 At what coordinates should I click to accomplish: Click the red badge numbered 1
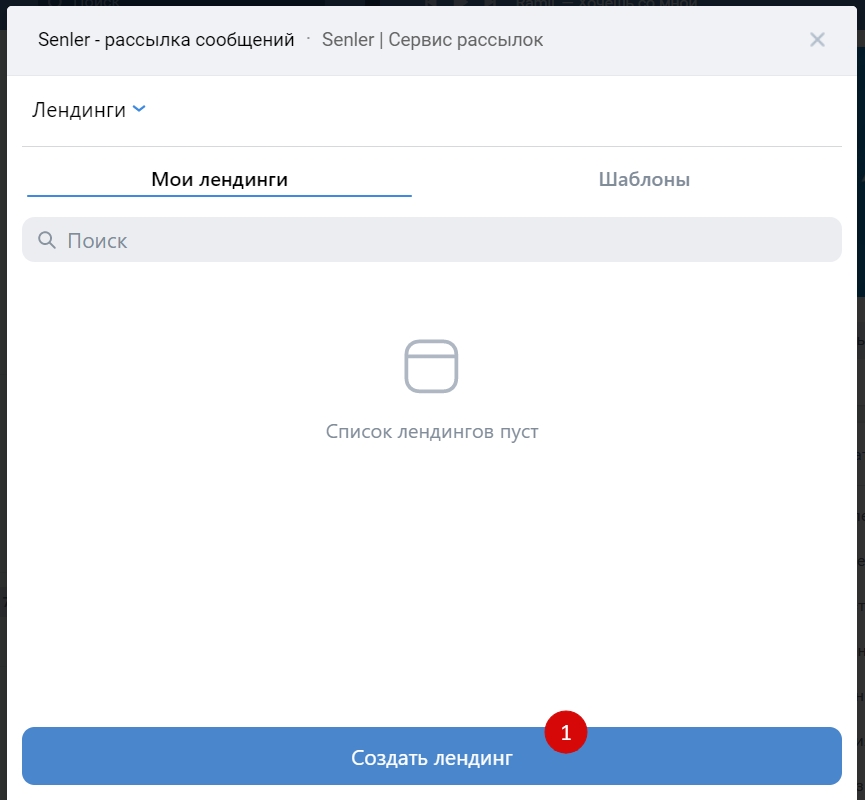point(565,732)
